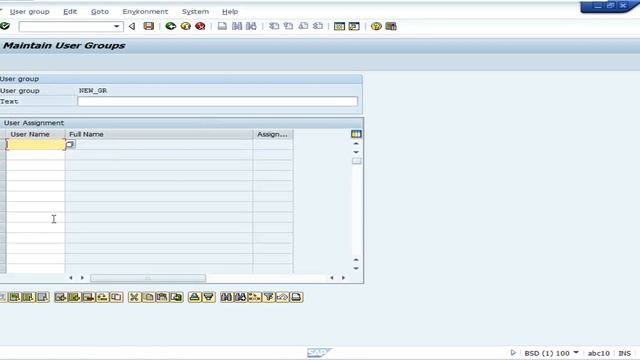
Task: Click the Save diskette icon
Action: pos(149,26)
